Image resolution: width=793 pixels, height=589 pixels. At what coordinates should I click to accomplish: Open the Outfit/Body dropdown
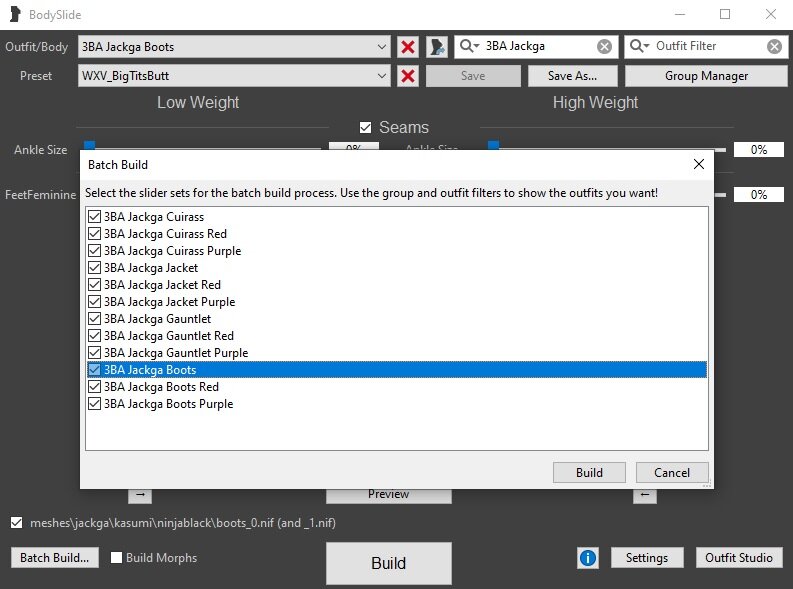pos(234,47)
